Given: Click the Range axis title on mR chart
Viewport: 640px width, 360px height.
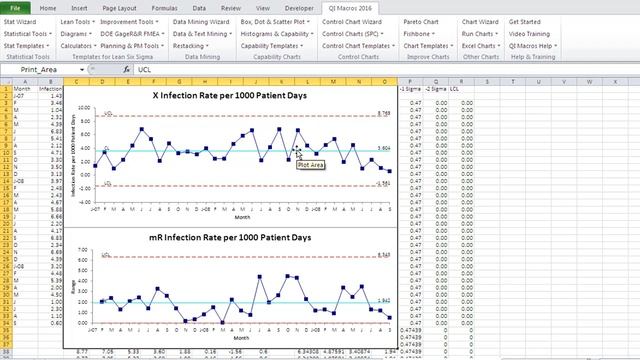Looking at the screenshot, I should point(73,286).
